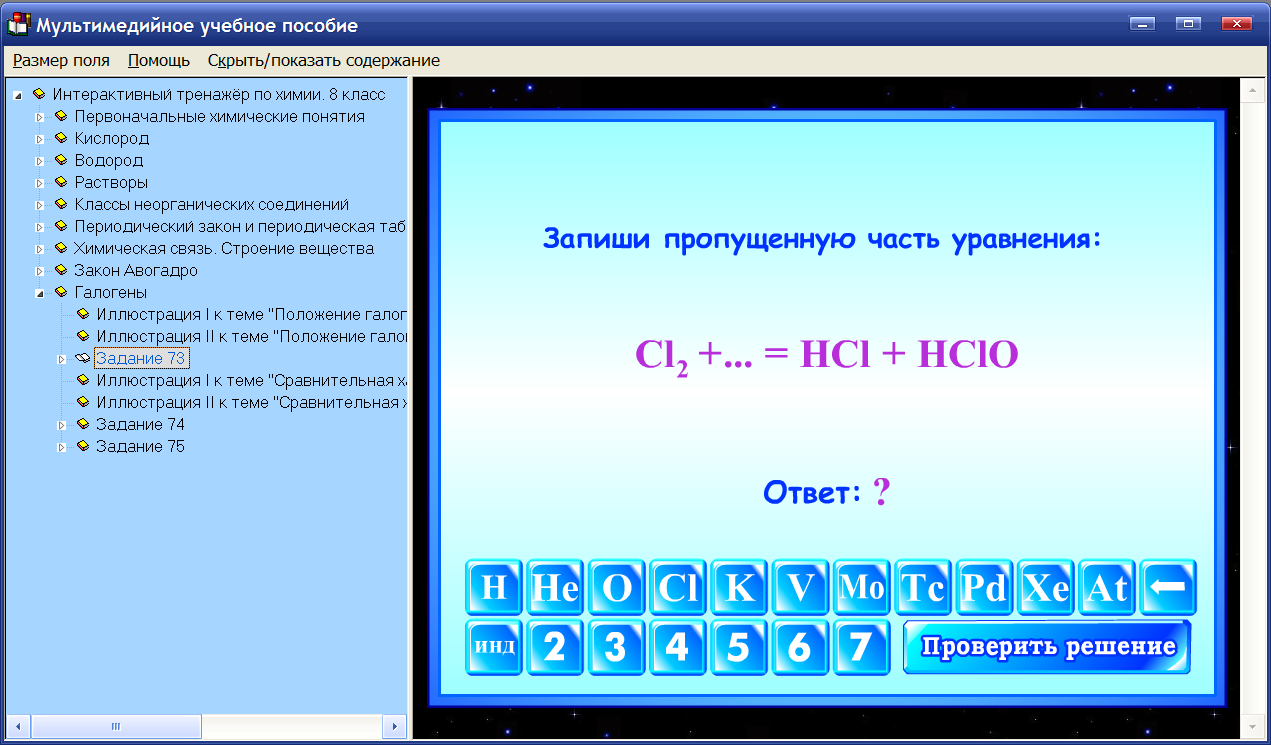This screenshot has width=1271, height=745.
Task: Open the Помощь menu
Action: (156, 60)
